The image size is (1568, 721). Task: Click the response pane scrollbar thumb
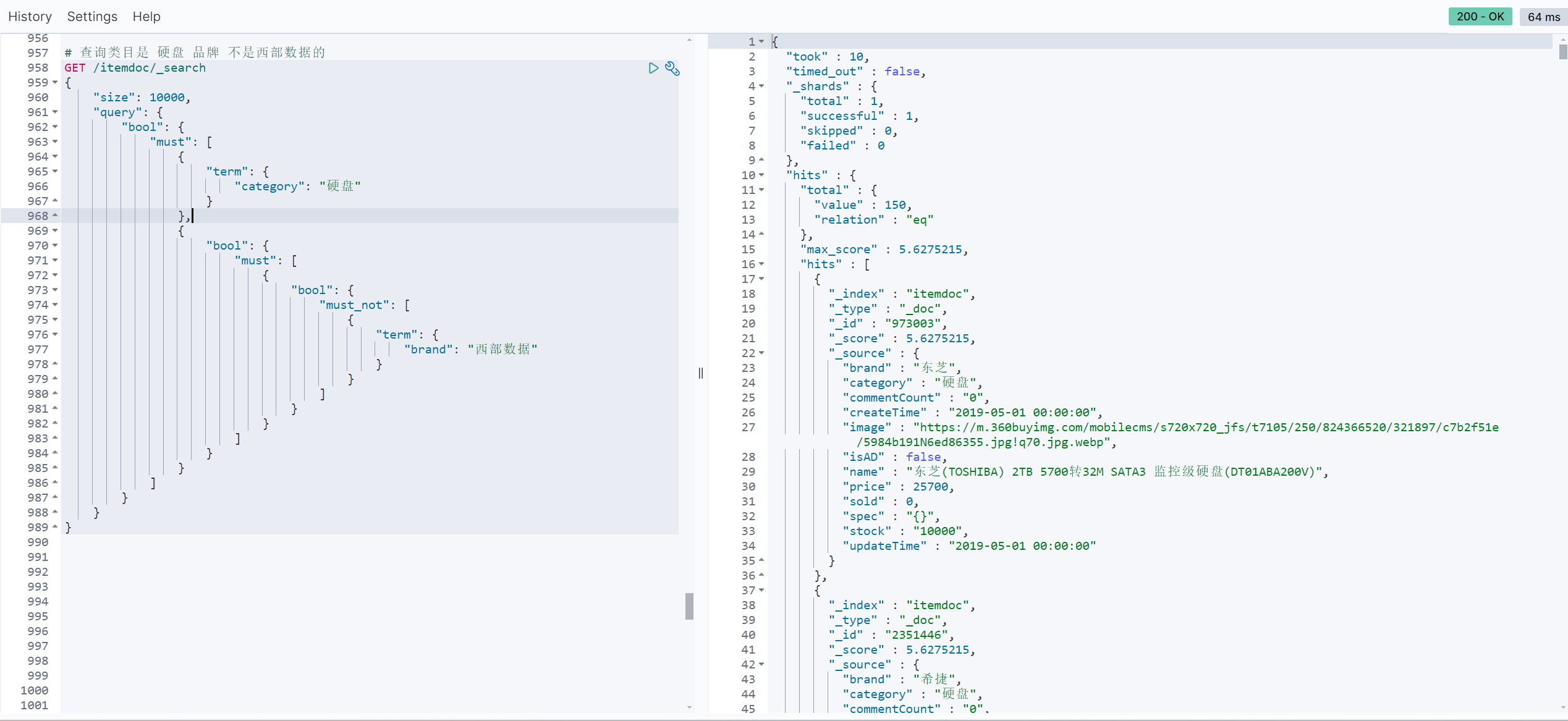1562,51
